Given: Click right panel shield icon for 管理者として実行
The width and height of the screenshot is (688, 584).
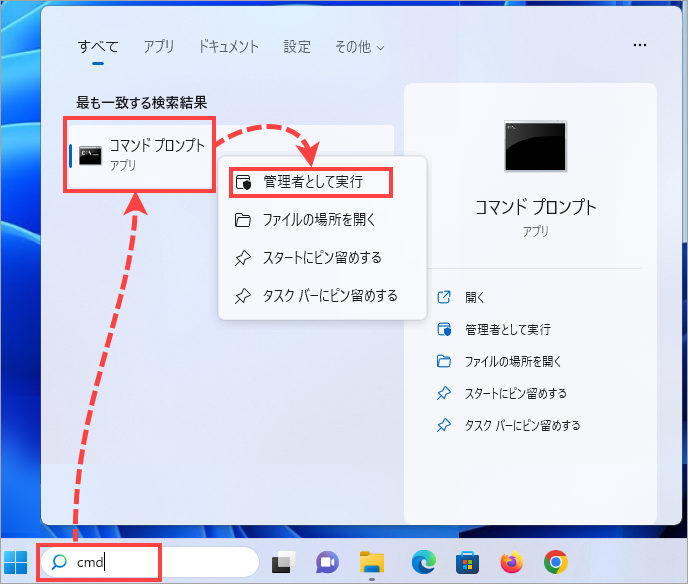Looking at the screenshot, I should tap(444, 329).
